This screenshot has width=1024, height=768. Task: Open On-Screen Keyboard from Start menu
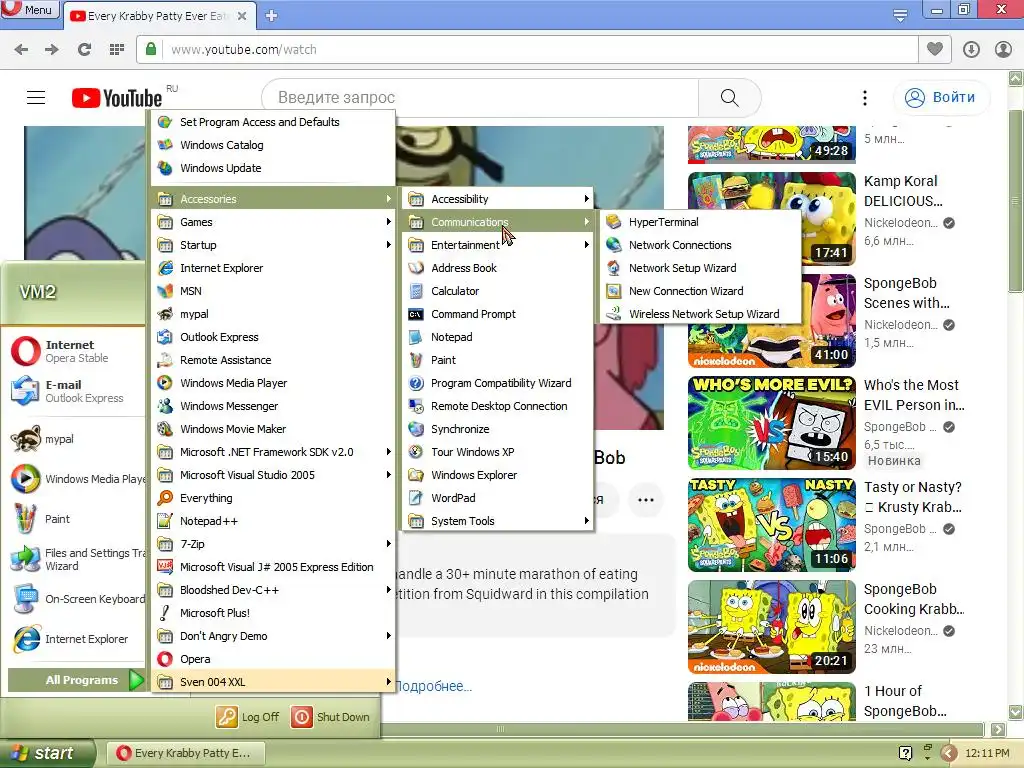tap(76, 599)
